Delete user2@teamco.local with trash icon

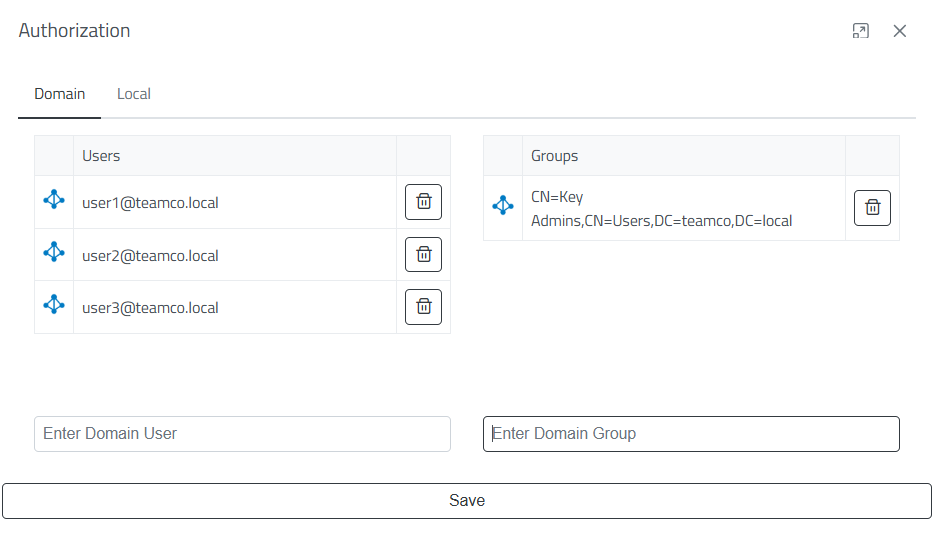coord(423,255)
